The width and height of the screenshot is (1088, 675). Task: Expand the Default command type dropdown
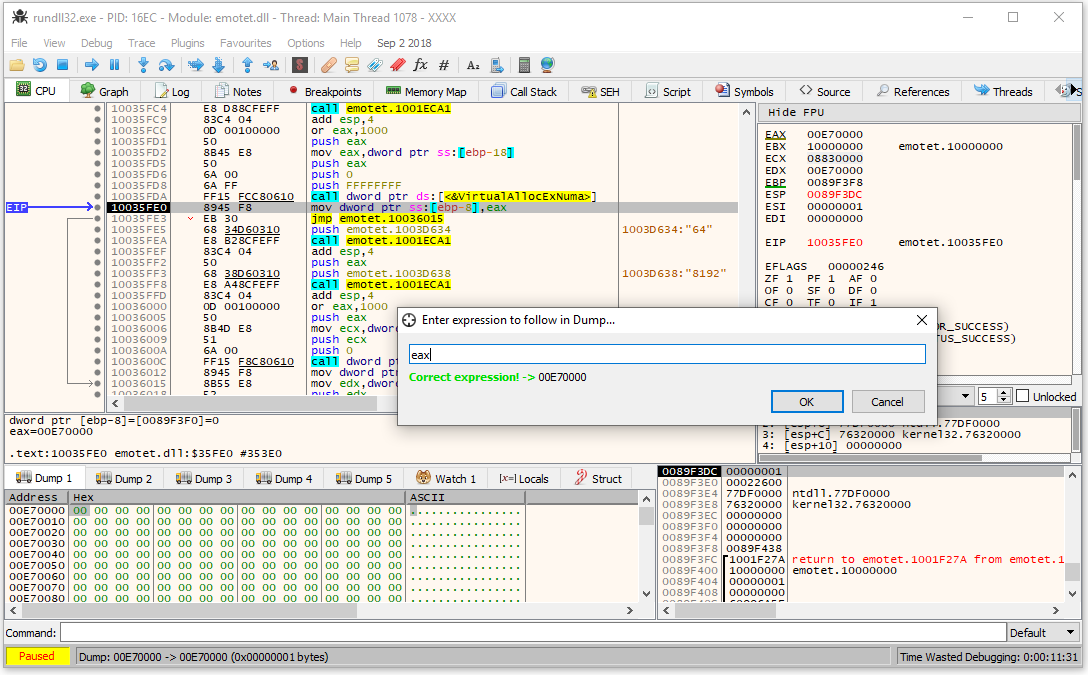pyautogui.click(x=1069, y=632)
